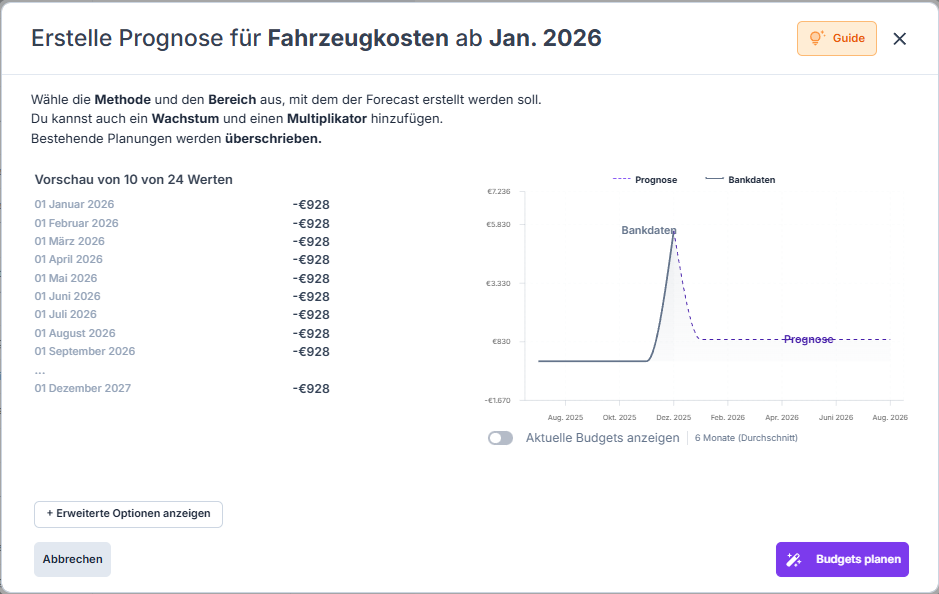Click the 6 Monate (Durchschnitt) label

(745, 438)
